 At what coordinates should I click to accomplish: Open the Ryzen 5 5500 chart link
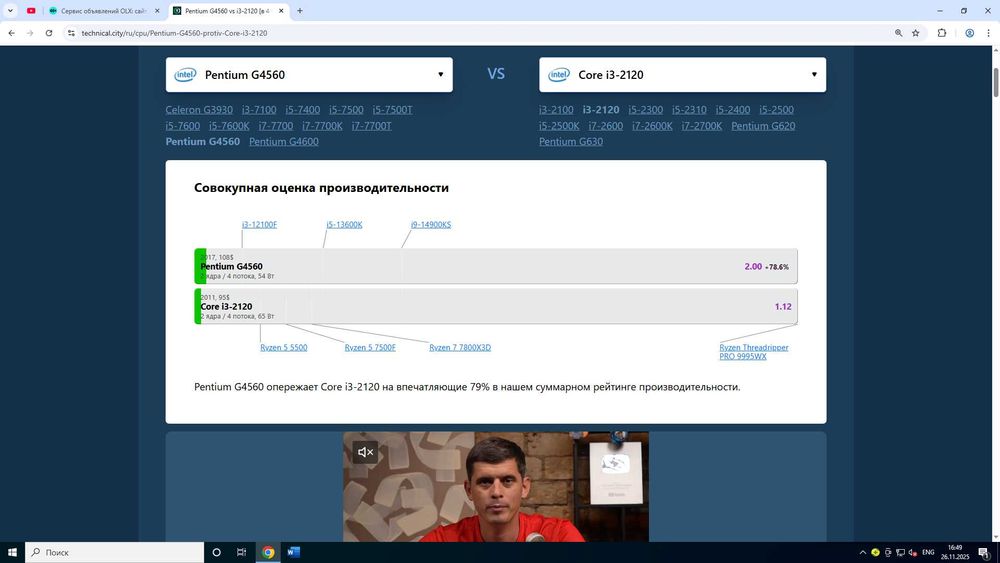coord(284,347)
